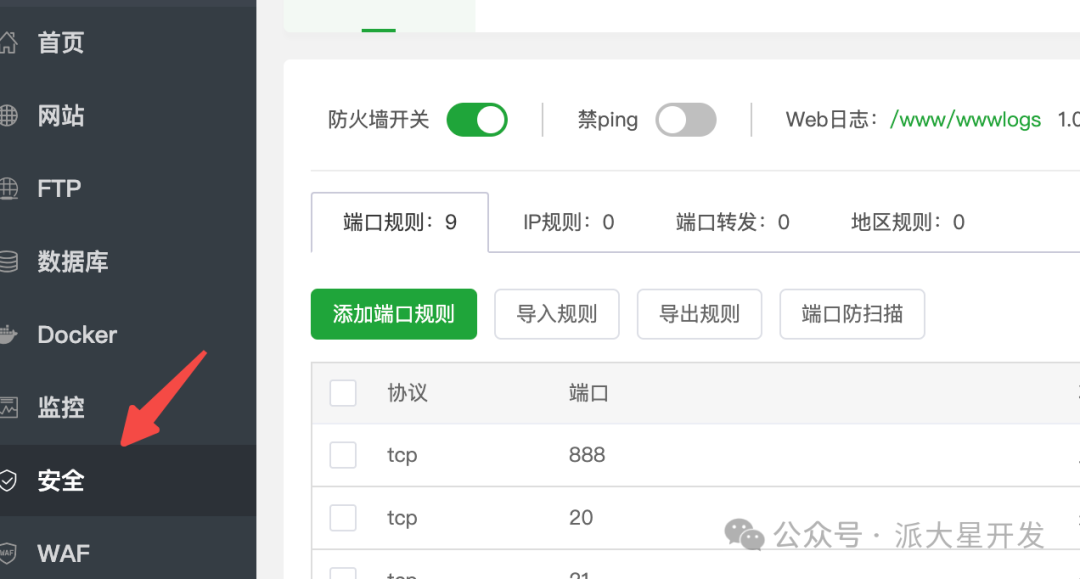The height and width of the screenshot is (579, 1080).
Task: Click the Docker whale icon
Action: pyautogui.click(x=8, y=335)
